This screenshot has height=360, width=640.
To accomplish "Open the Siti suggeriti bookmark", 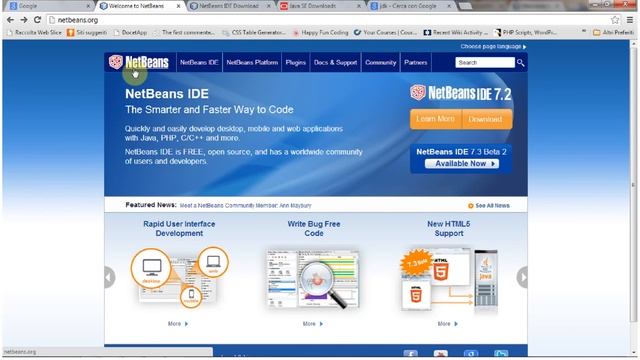I will tap(87, 32).
